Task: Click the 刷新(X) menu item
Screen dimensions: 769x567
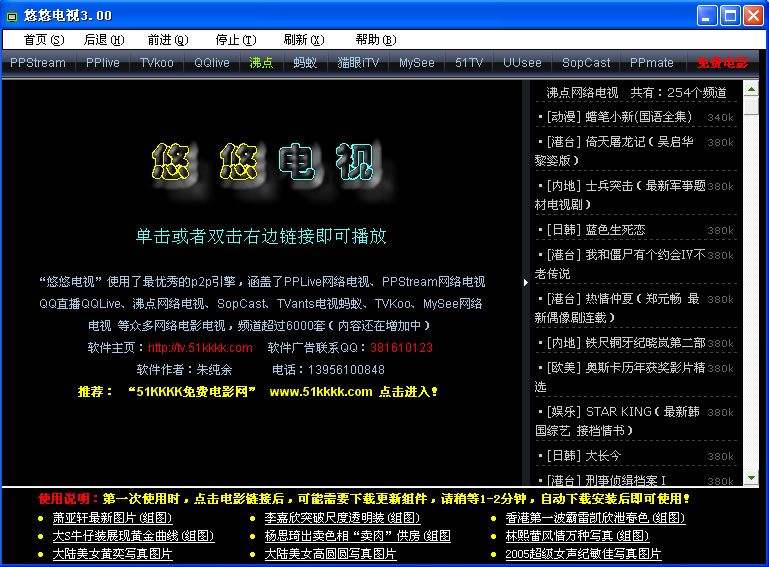Action: click(x=303, y=40)
